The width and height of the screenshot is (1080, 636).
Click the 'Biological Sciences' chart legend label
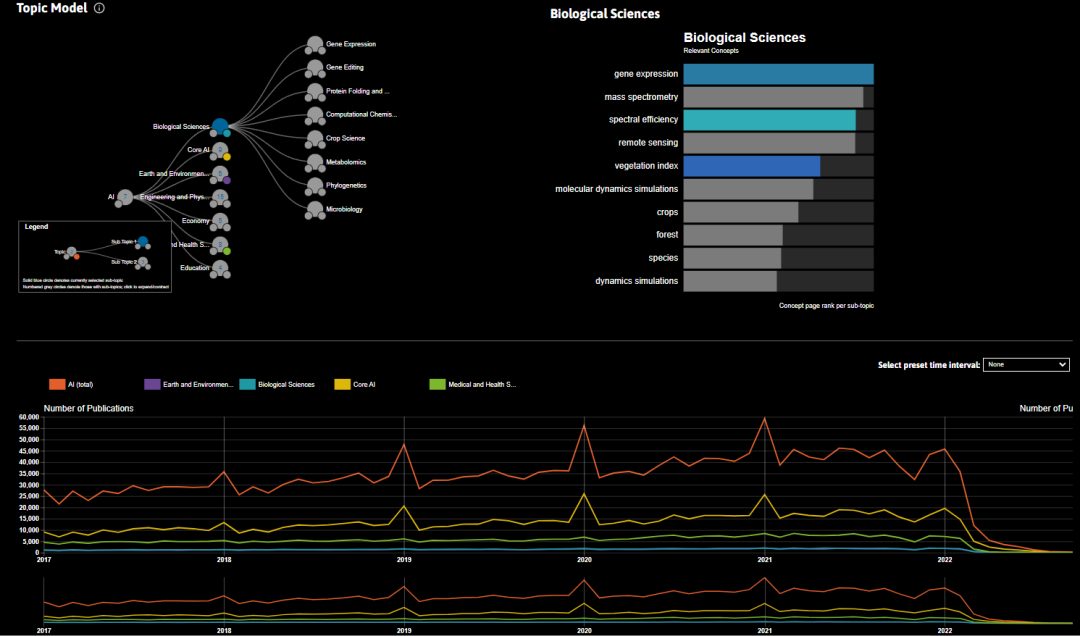point(286,384)
